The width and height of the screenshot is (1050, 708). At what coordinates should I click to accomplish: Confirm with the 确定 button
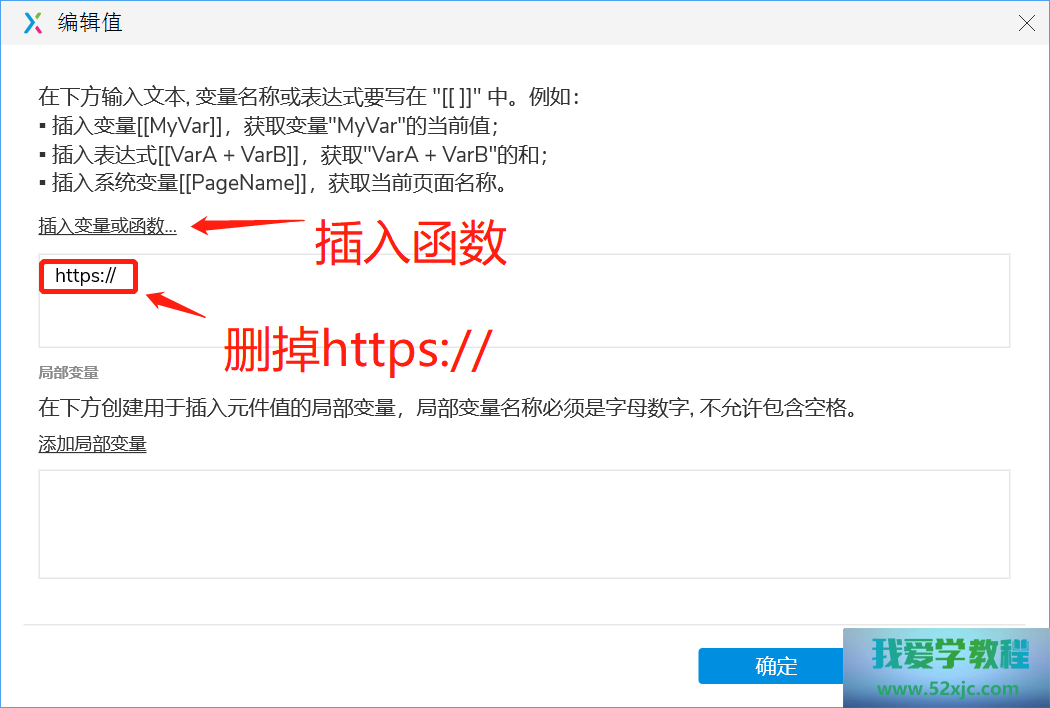click(x=771, y=666)
